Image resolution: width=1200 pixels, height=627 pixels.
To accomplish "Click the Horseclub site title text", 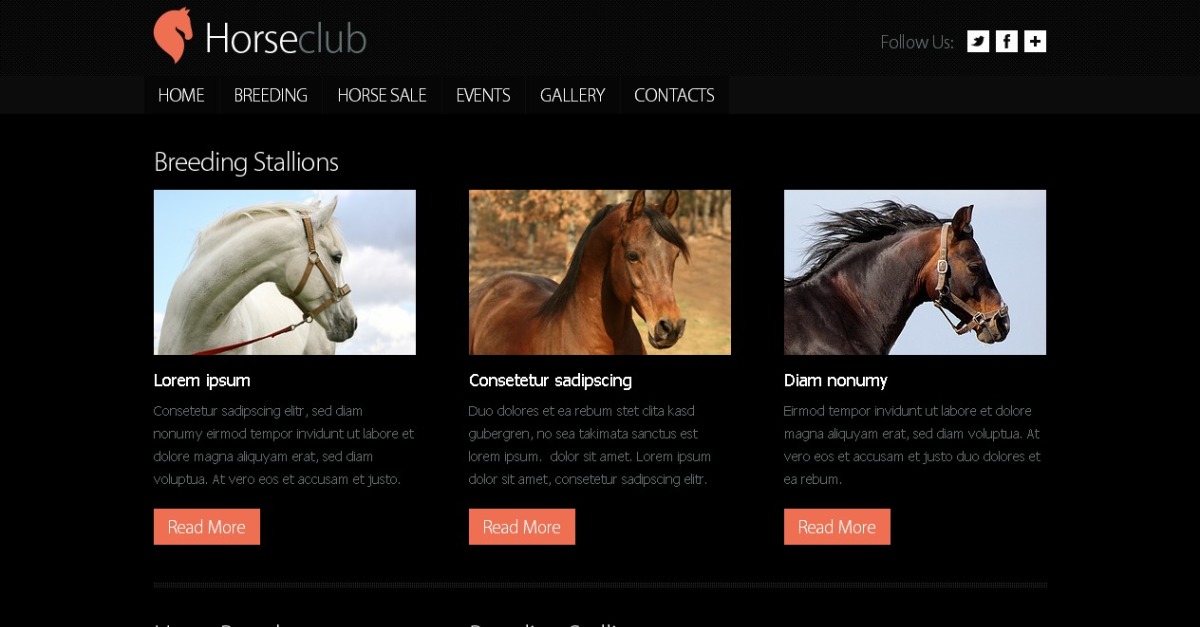I will 285,38.
